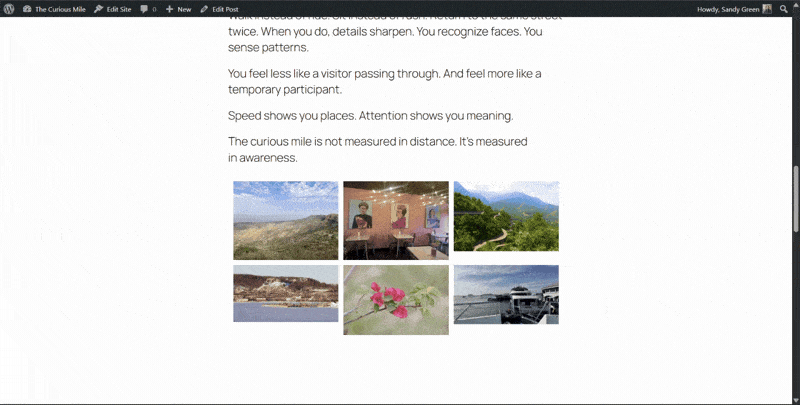Open the desert hills landscape photo
Screen dimensions: 800x405
click(285, 220)
